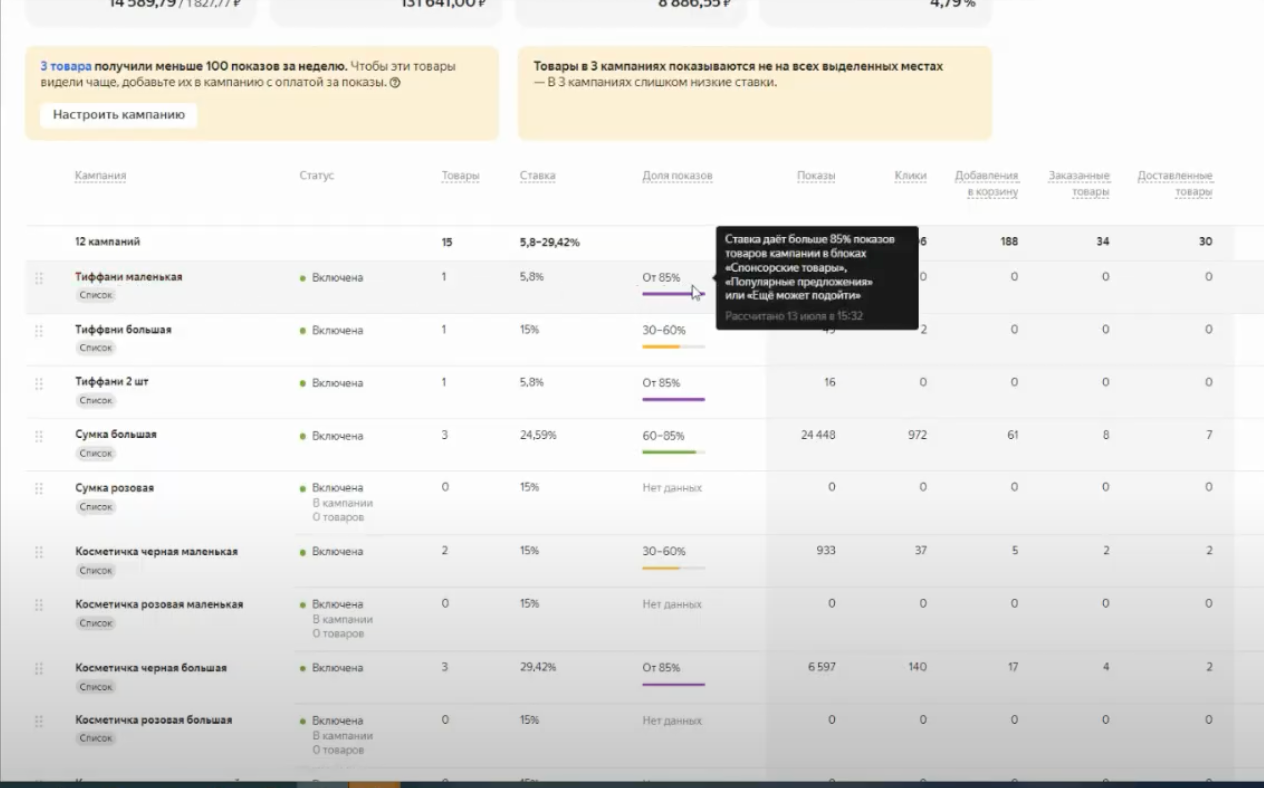Click the Ставка column header

coord(537,176)
